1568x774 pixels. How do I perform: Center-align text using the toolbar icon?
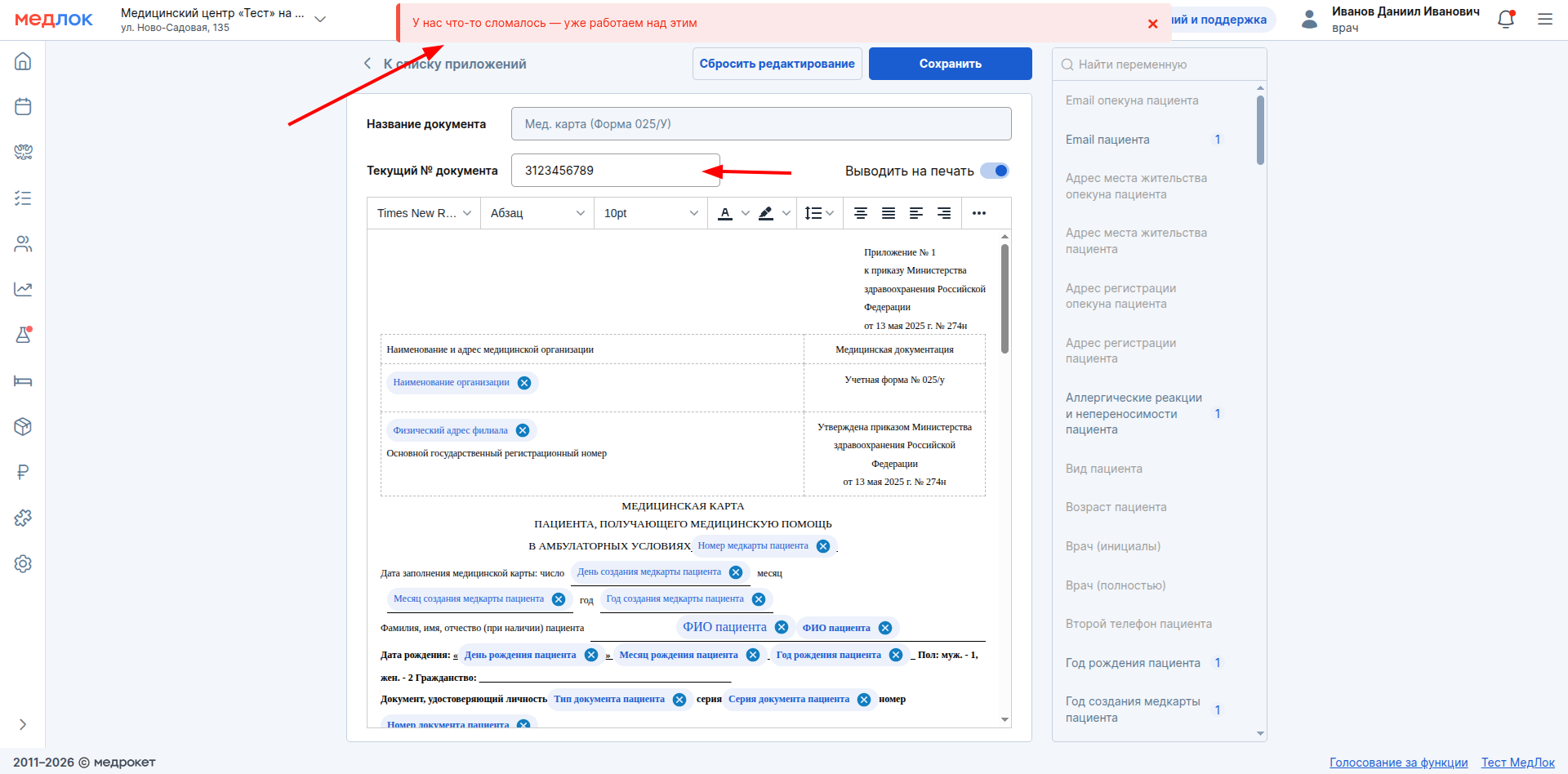pos(860,213)
